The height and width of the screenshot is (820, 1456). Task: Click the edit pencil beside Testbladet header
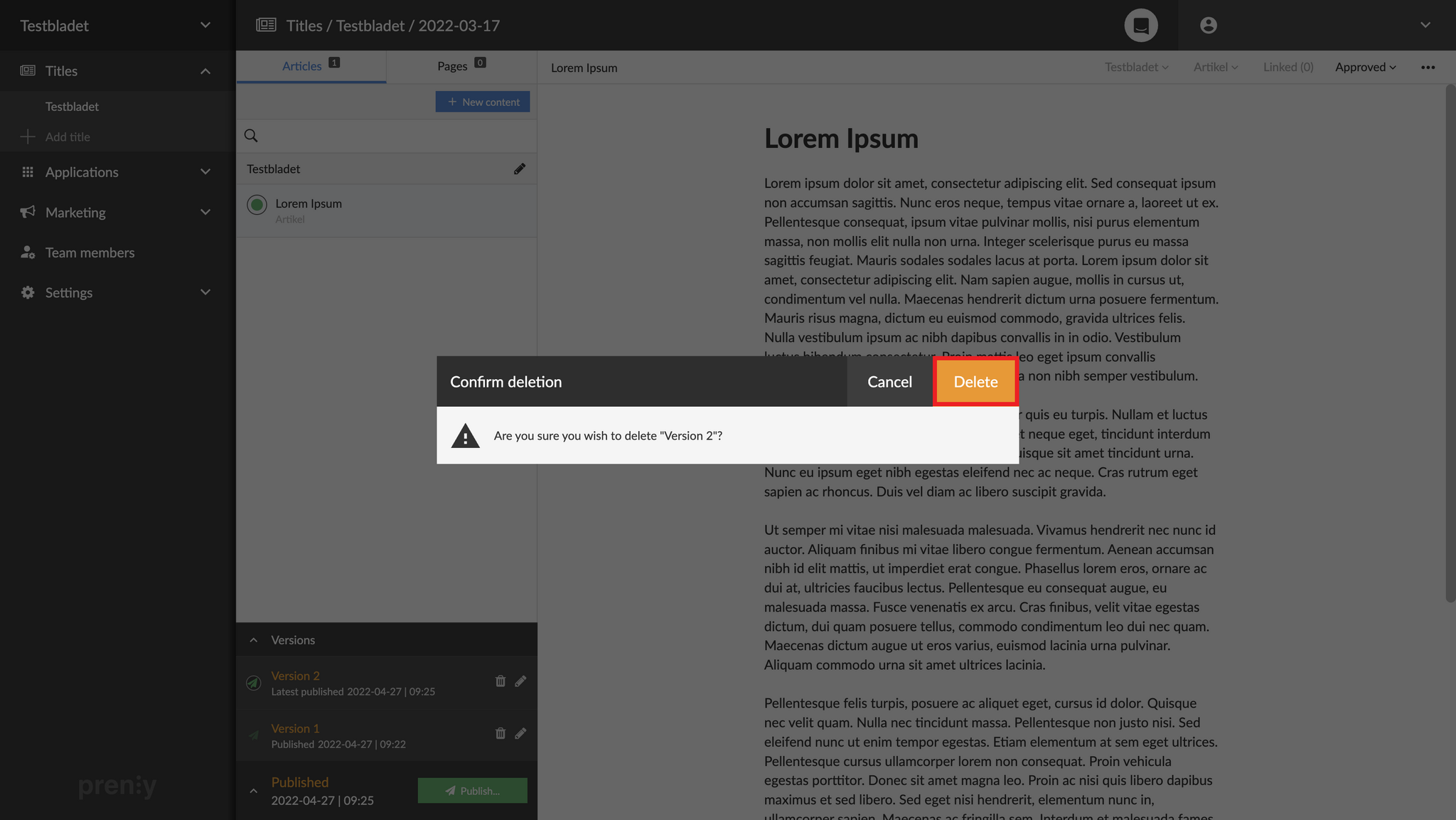(520, 169)
